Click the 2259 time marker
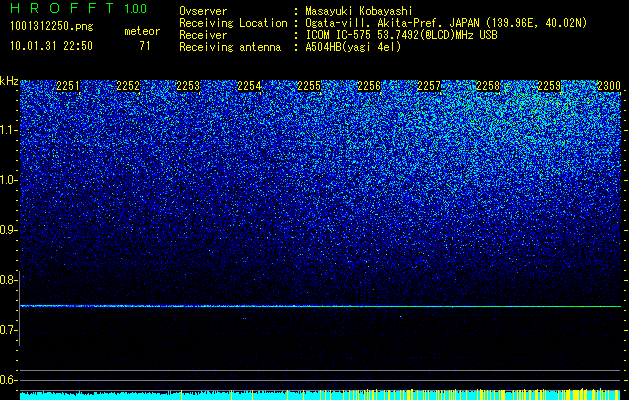 (549, 86)
